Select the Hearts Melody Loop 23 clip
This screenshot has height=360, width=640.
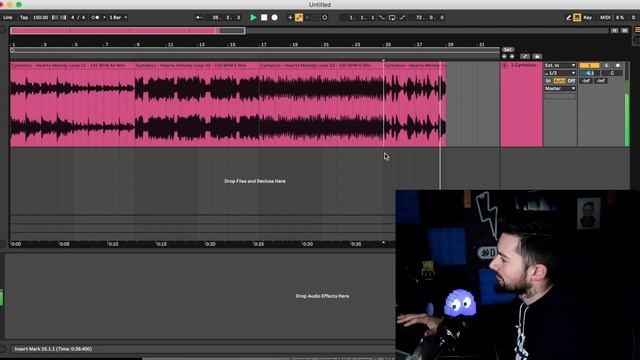pyautogui.click(x=321, y=65)
